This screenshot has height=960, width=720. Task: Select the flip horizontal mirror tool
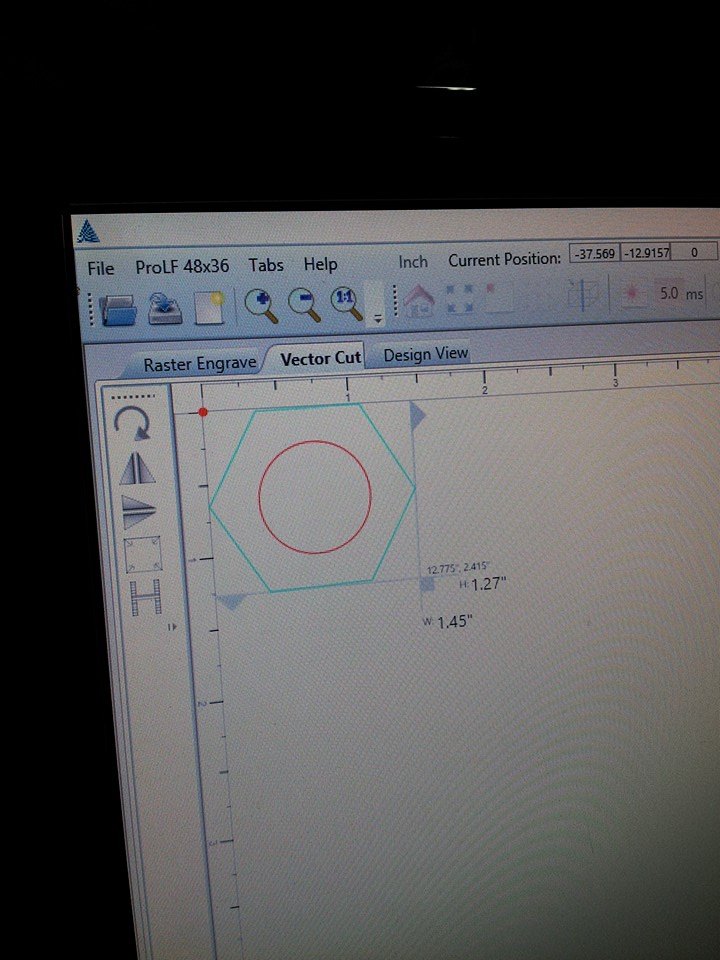pos(138,469)
